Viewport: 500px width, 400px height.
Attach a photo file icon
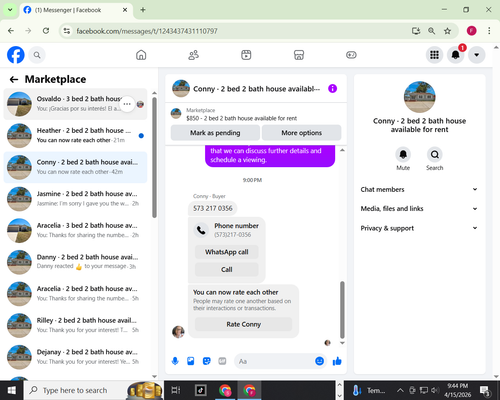[191, 361]
